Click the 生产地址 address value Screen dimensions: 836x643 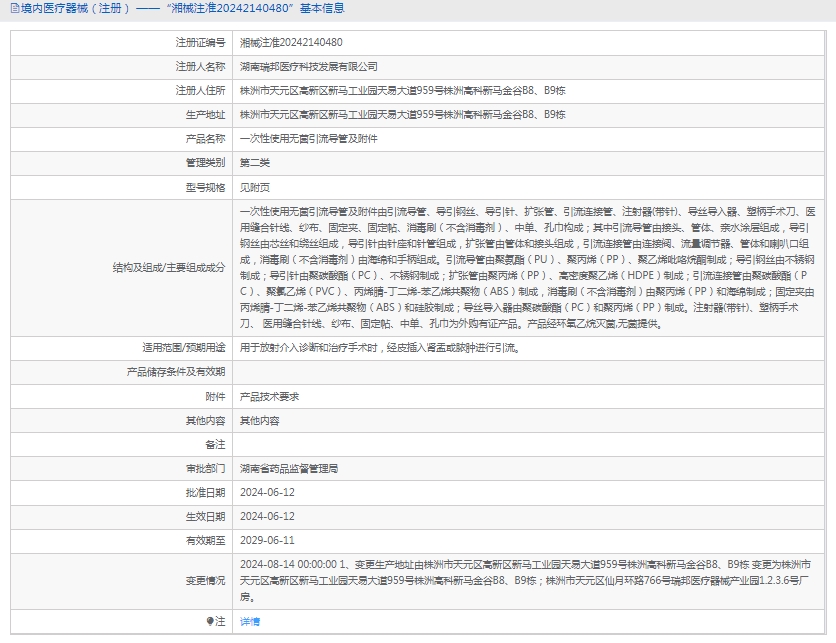(402, 115)
